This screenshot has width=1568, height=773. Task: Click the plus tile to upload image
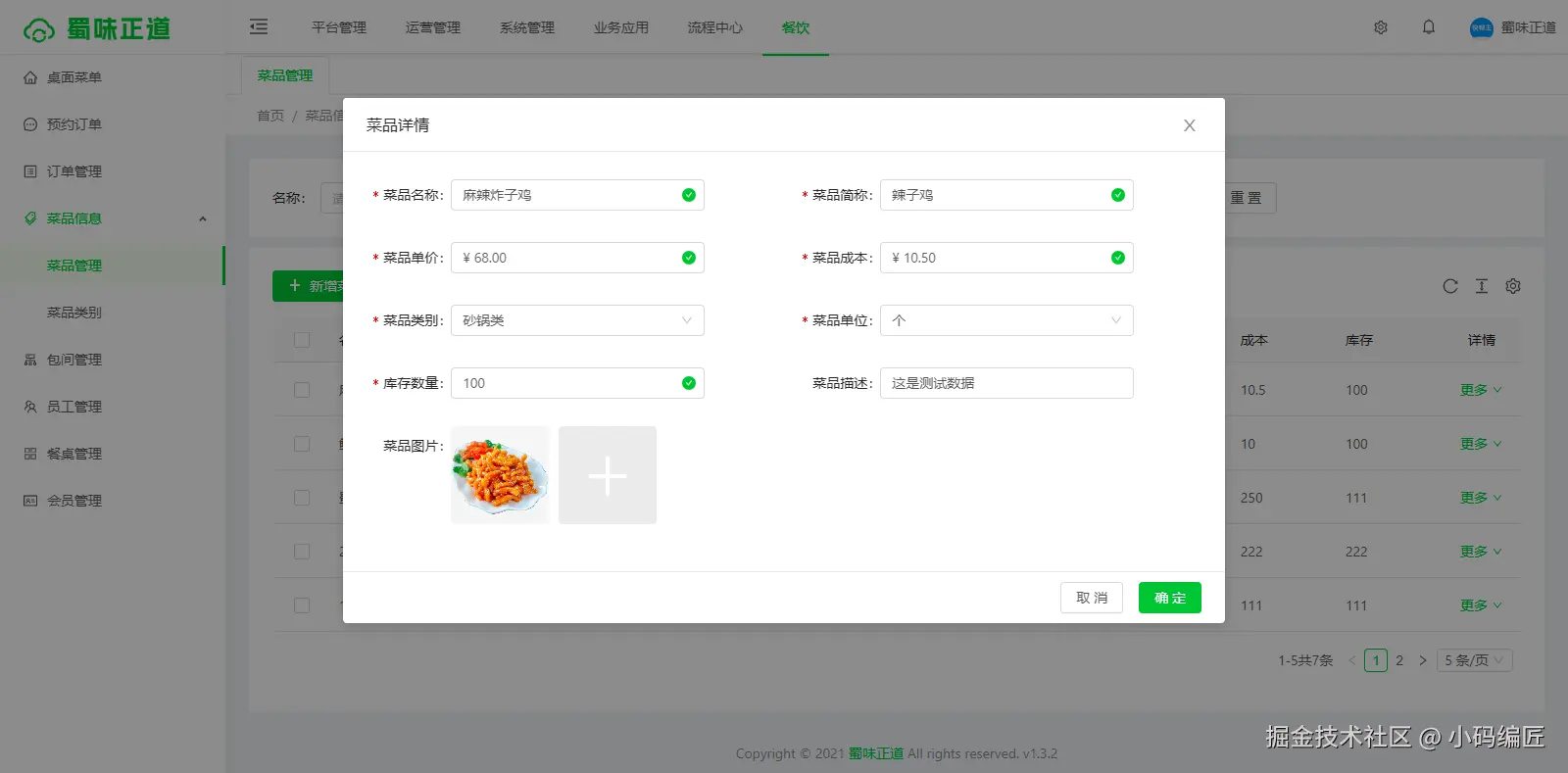[x=608, y=475]
